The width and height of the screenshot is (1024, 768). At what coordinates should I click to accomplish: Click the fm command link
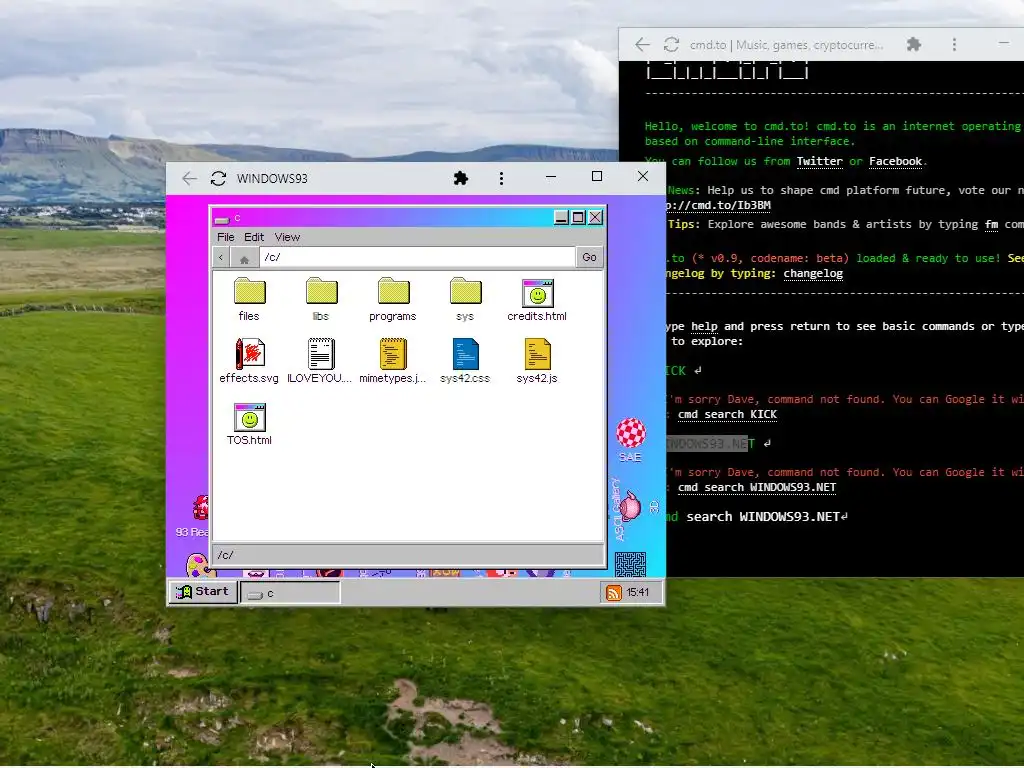991,225
